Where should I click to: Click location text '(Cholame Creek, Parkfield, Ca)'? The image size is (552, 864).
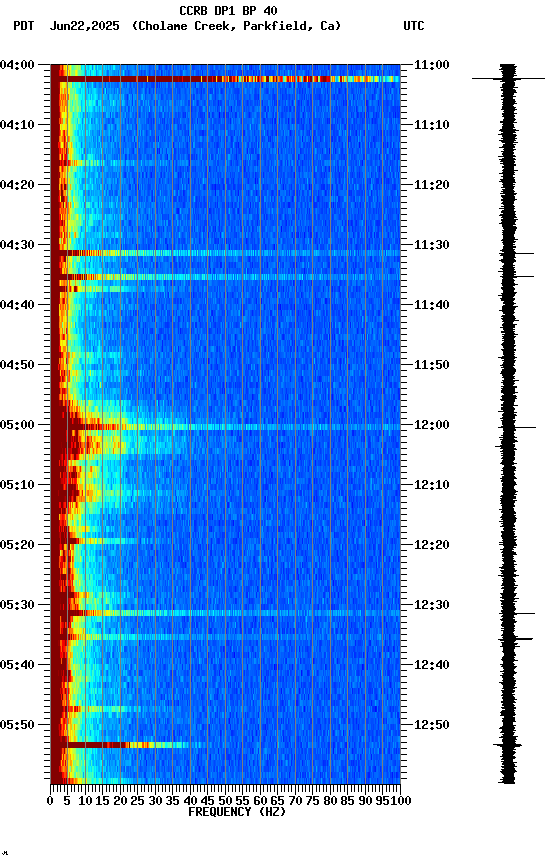236,26
